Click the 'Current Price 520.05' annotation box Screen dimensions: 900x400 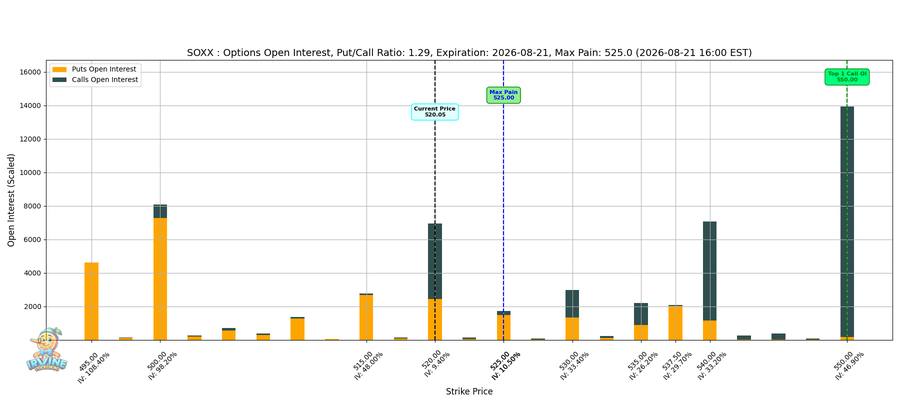coord(435,112)
